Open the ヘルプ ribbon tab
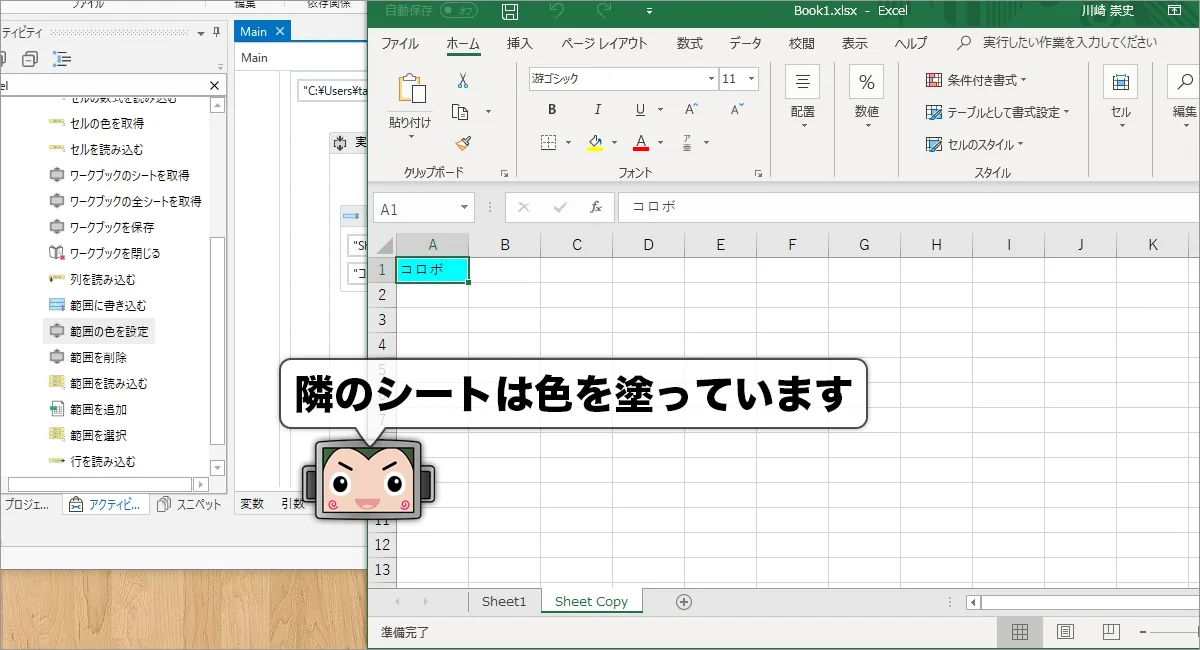The width and height of the screenshot is (1200, 650). [x=911, y=43]
